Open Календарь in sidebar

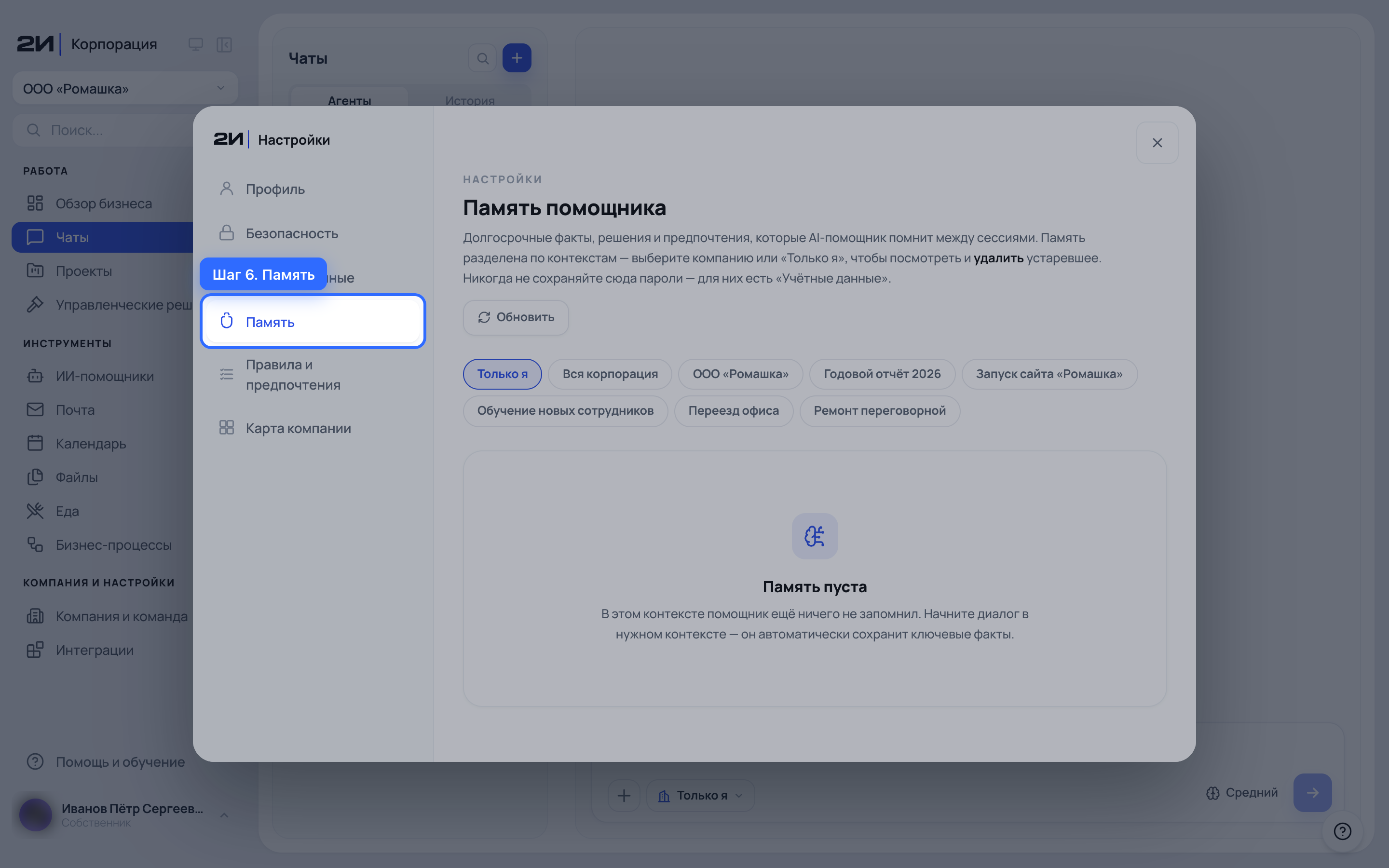point(103,444)
